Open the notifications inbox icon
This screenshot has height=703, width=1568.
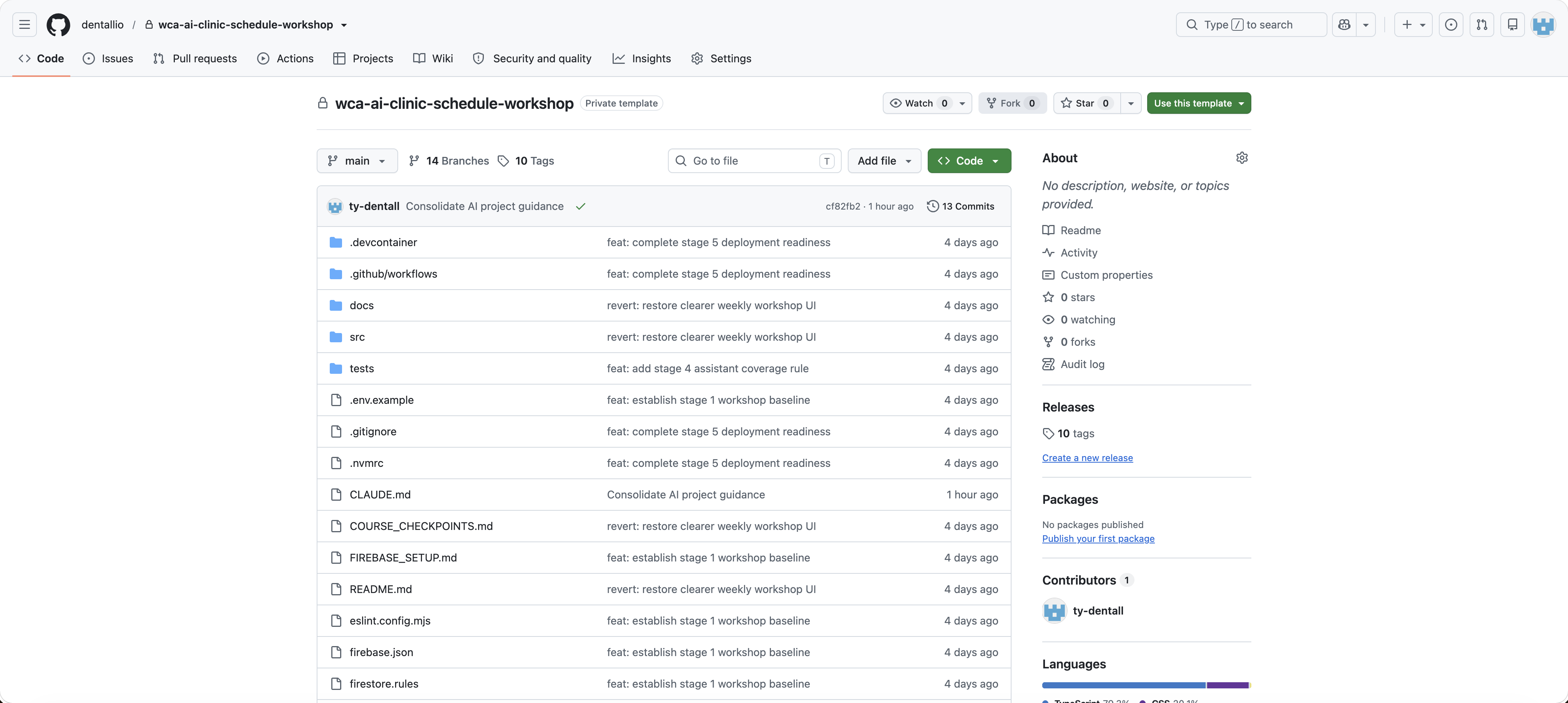(x=1513, y=24)
